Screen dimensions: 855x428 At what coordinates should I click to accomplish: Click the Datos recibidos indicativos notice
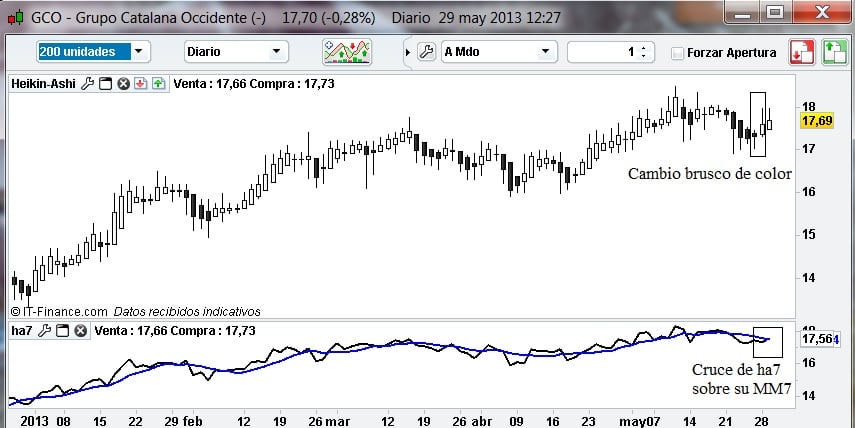[x=187, y=312]
